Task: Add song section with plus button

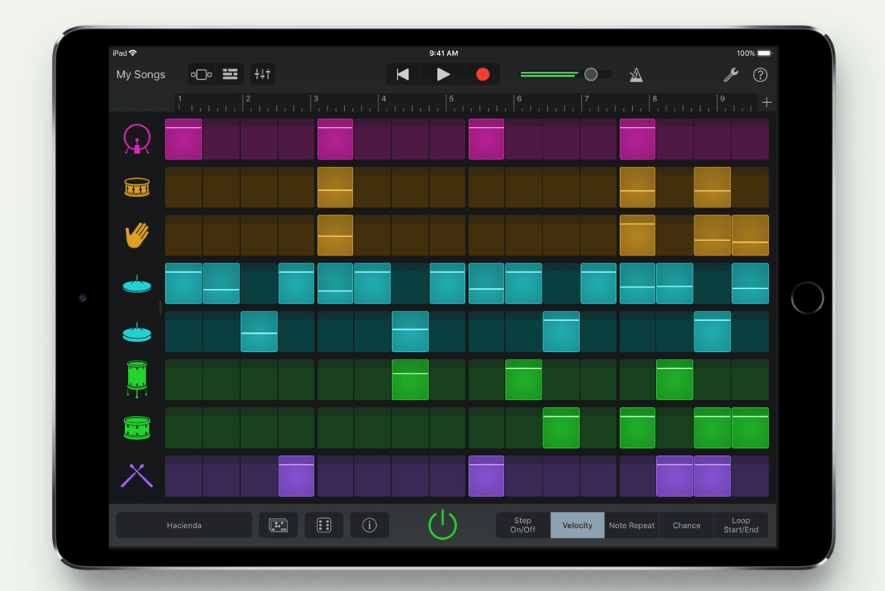Action: coord(766,102)
